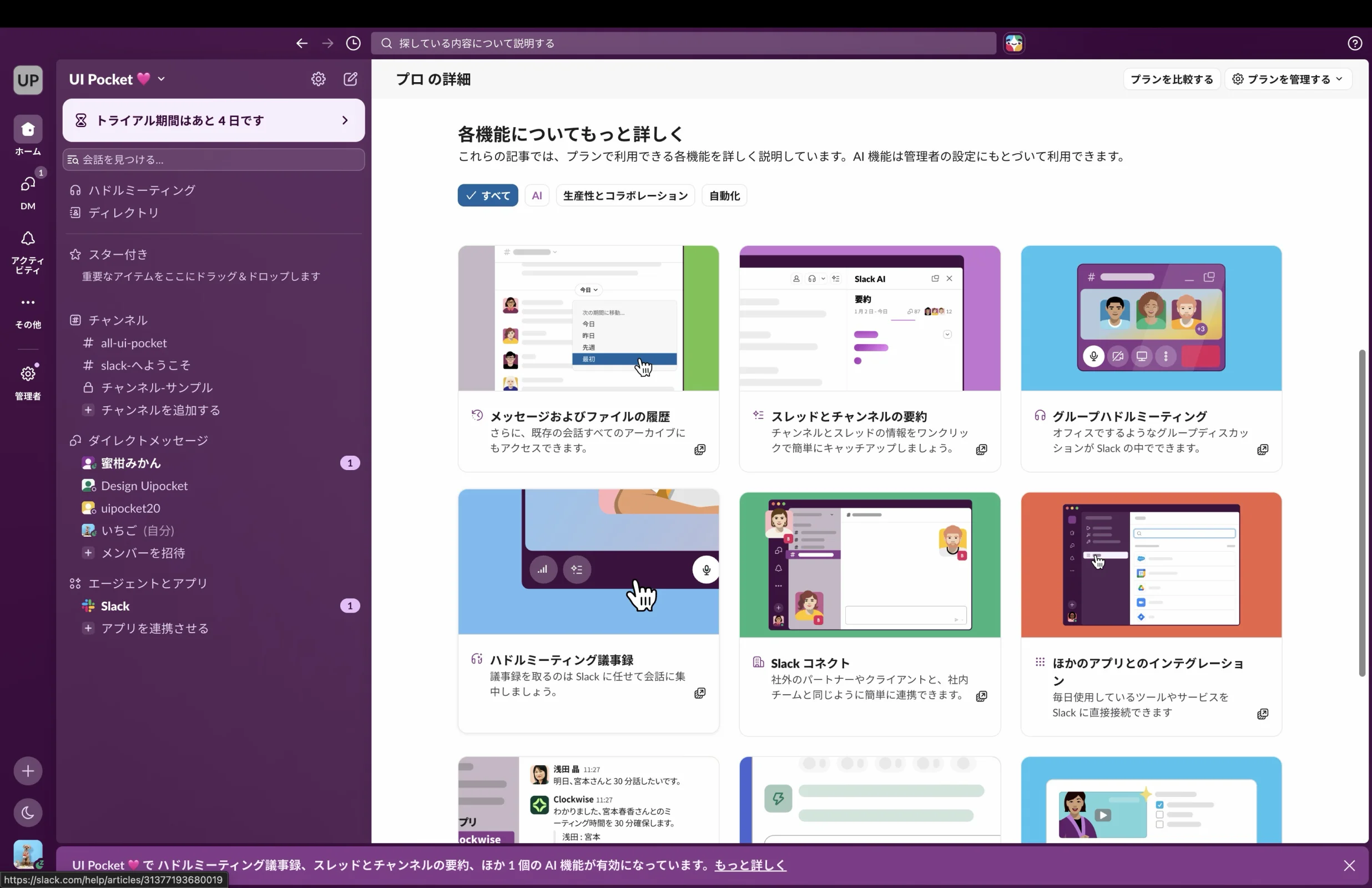Open workspace settings gear next to UI Pocket
This screenshot has height=888, width=1372.
tap(318, 79)
